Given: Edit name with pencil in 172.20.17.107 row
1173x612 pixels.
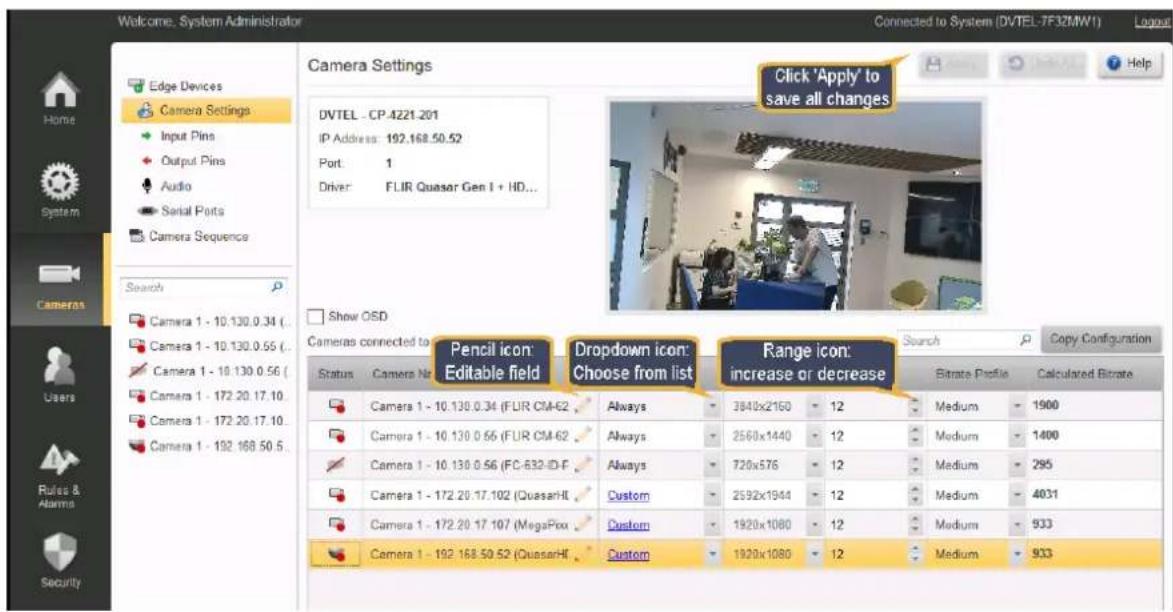Looking at the screenshot, I should coord(583,524).
